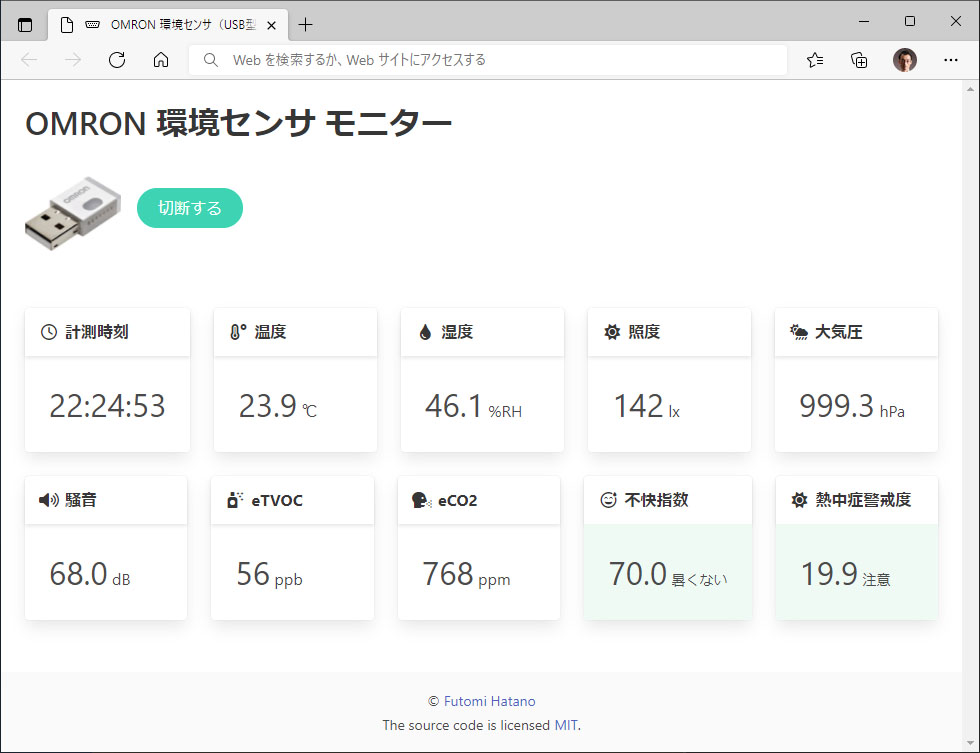Click the spray can icon beside eTVOC

click(x=235, y=500)
